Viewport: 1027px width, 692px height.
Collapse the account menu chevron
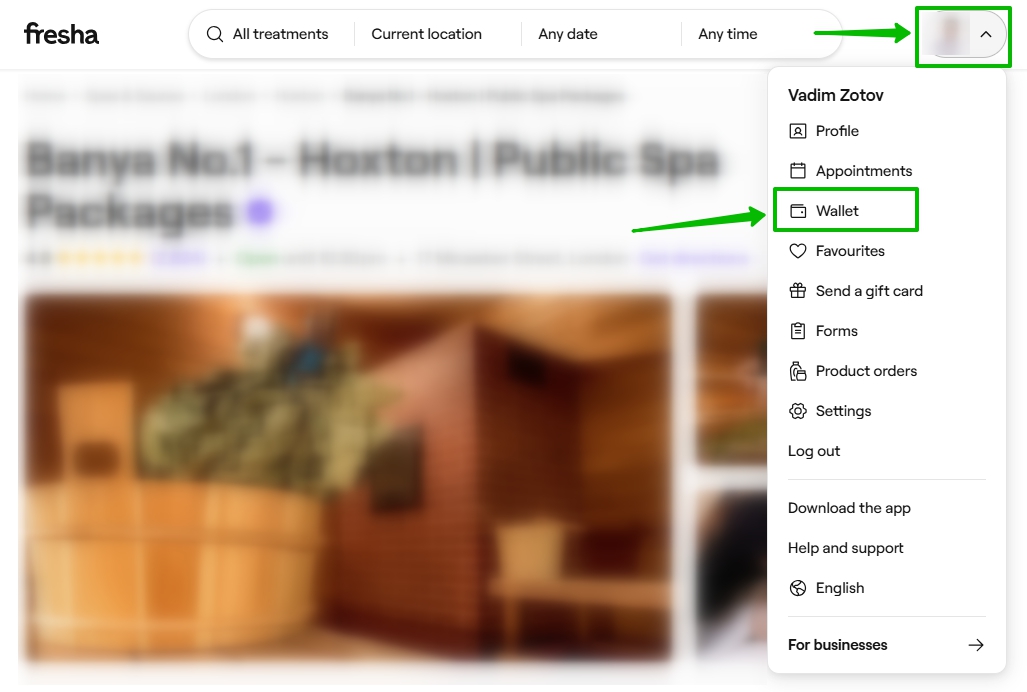pyautogui.click(x=986, y=34)
